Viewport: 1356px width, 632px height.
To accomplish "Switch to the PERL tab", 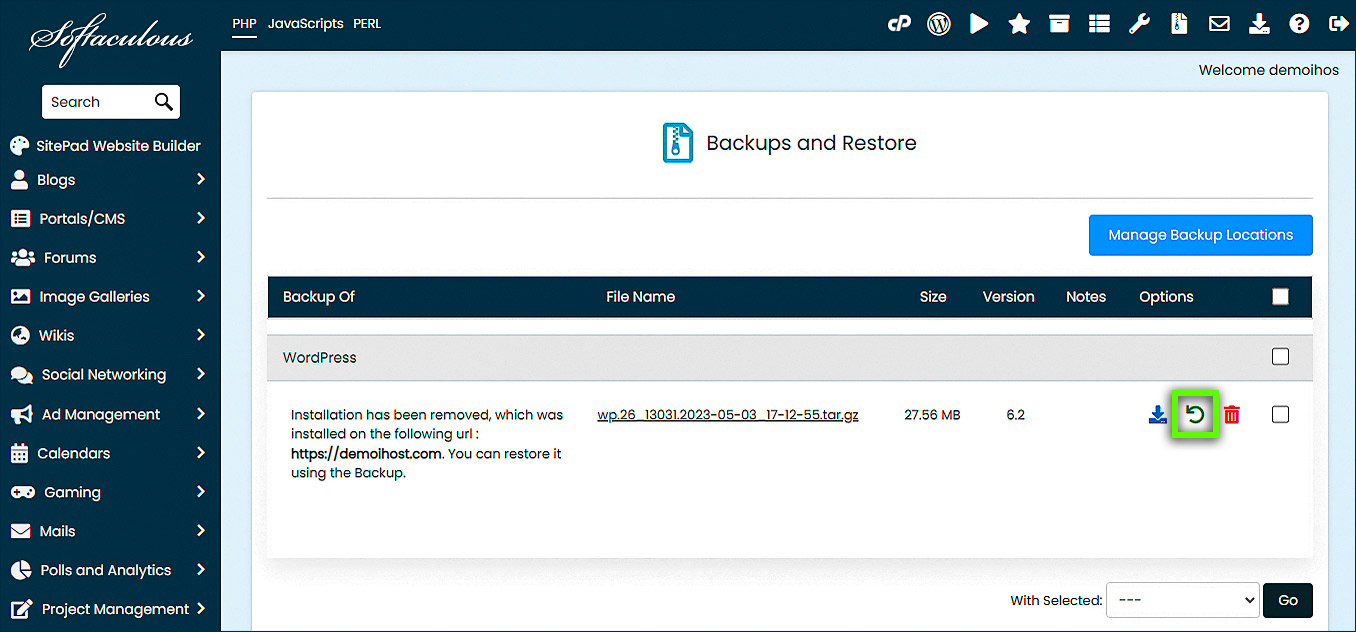I will tap(367, 23).
